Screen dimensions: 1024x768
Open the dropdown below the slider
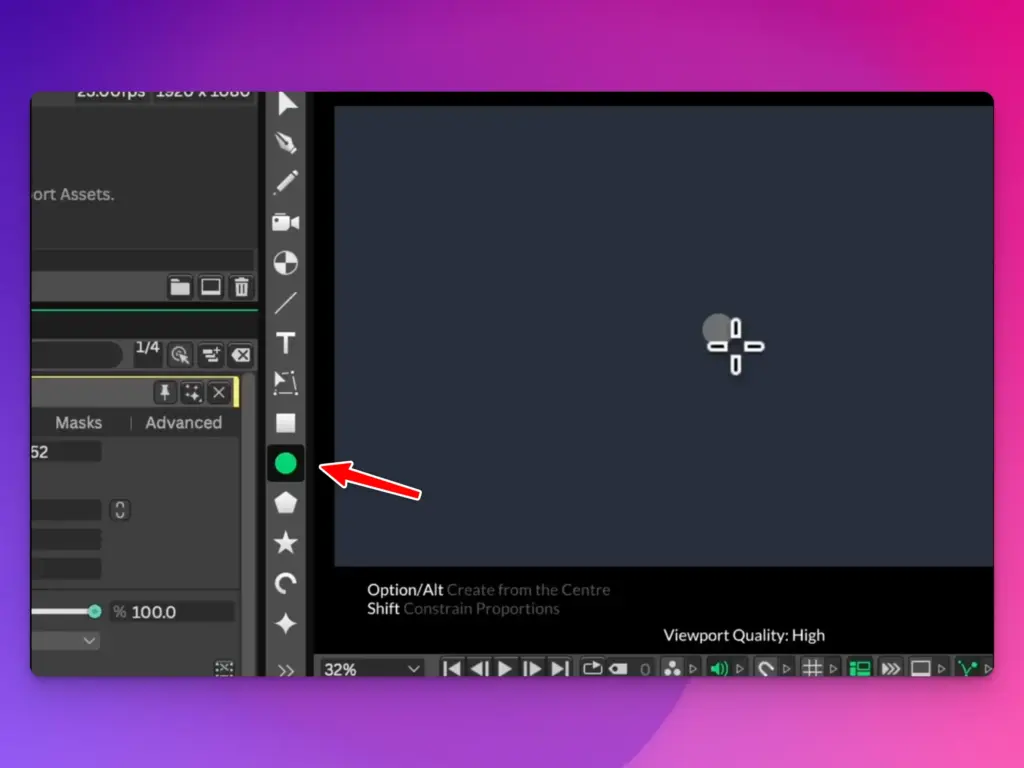coord(65,641)
